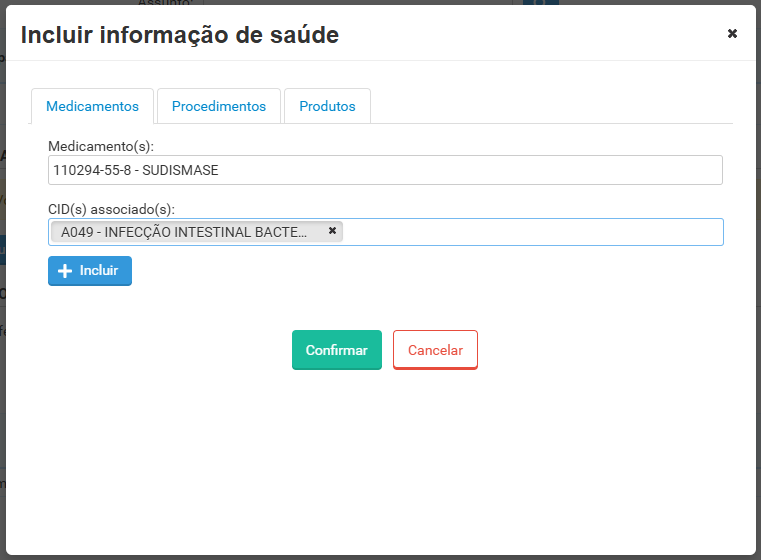This screenshot has width=761, height=560.
Task: Click empty right end of Medicamento(s) field
Action: [x=600, y=170]
